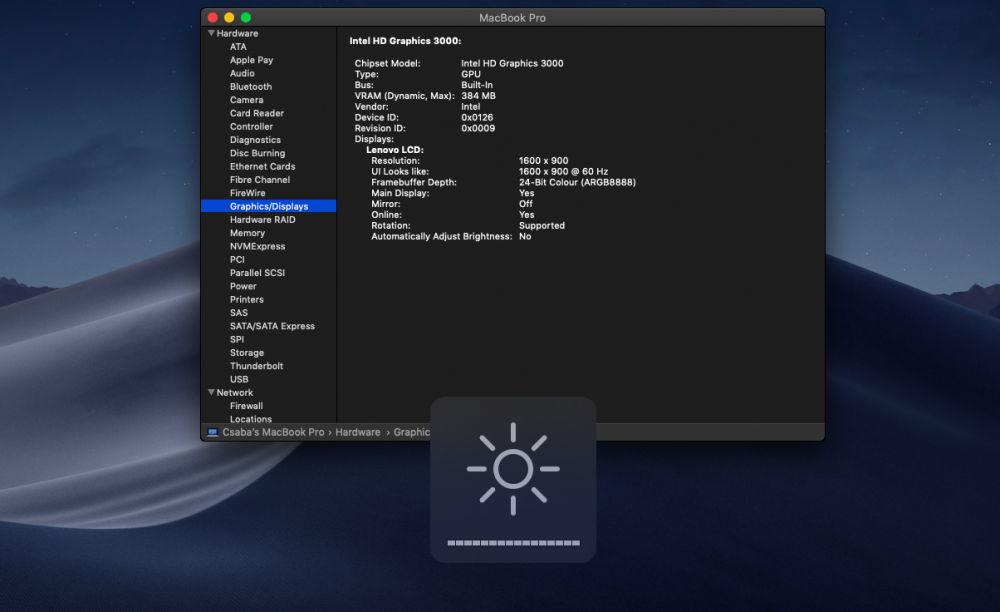Screen dimensions: 1000x612
Task: Open Diagnostics information
Action: click(x=255, y=140)
